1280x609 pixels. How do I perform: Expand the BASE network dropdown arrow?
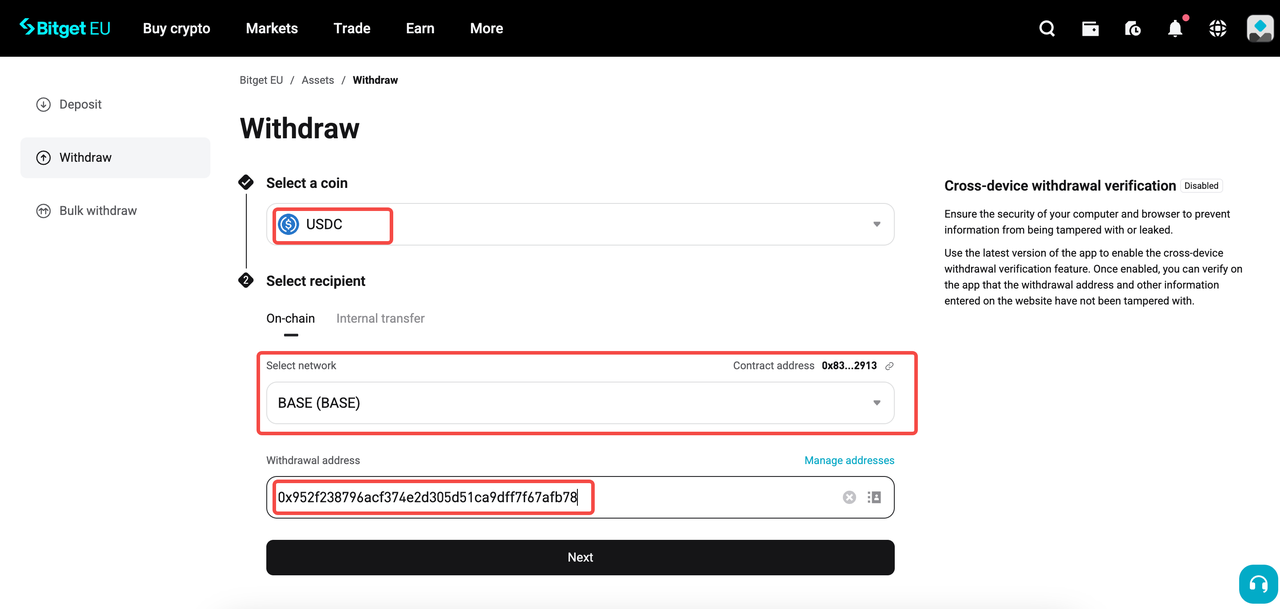877,403
